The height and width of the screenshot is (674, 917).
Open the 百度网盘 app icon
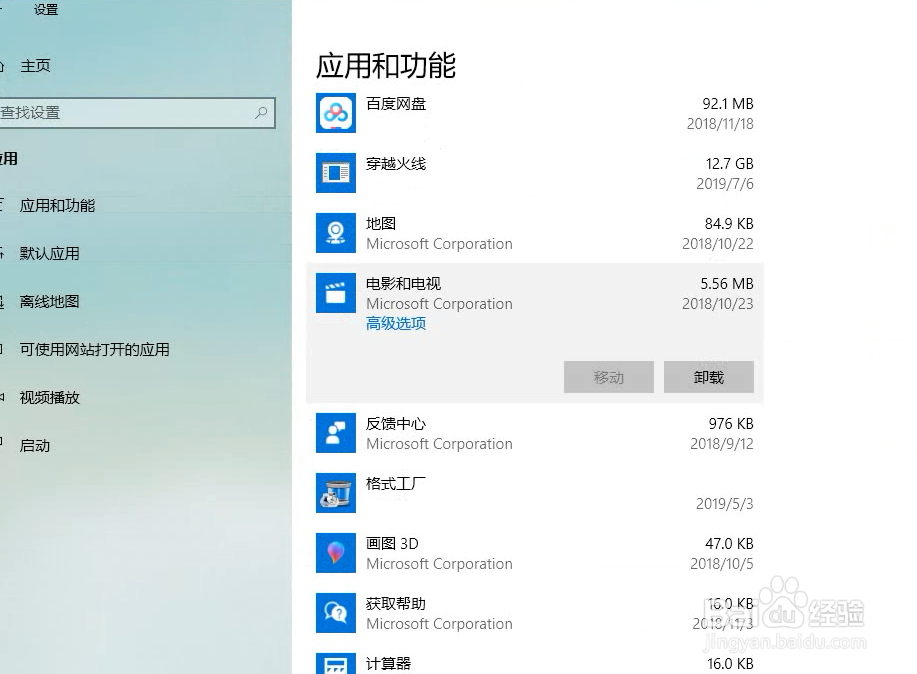coord(336,113)
